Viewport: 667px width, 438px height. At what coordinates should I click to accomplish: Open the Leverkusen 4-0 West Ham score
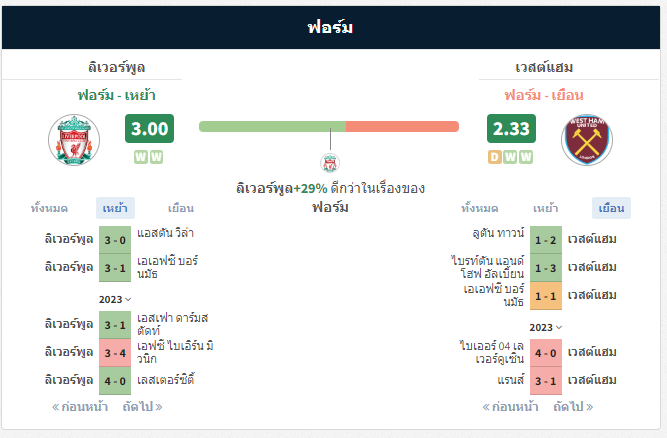click(x=546, y=353)
